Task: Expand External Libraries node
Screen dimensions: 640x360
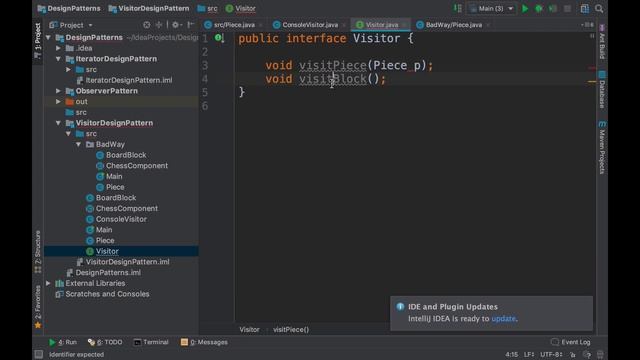Action: point(48,283)
